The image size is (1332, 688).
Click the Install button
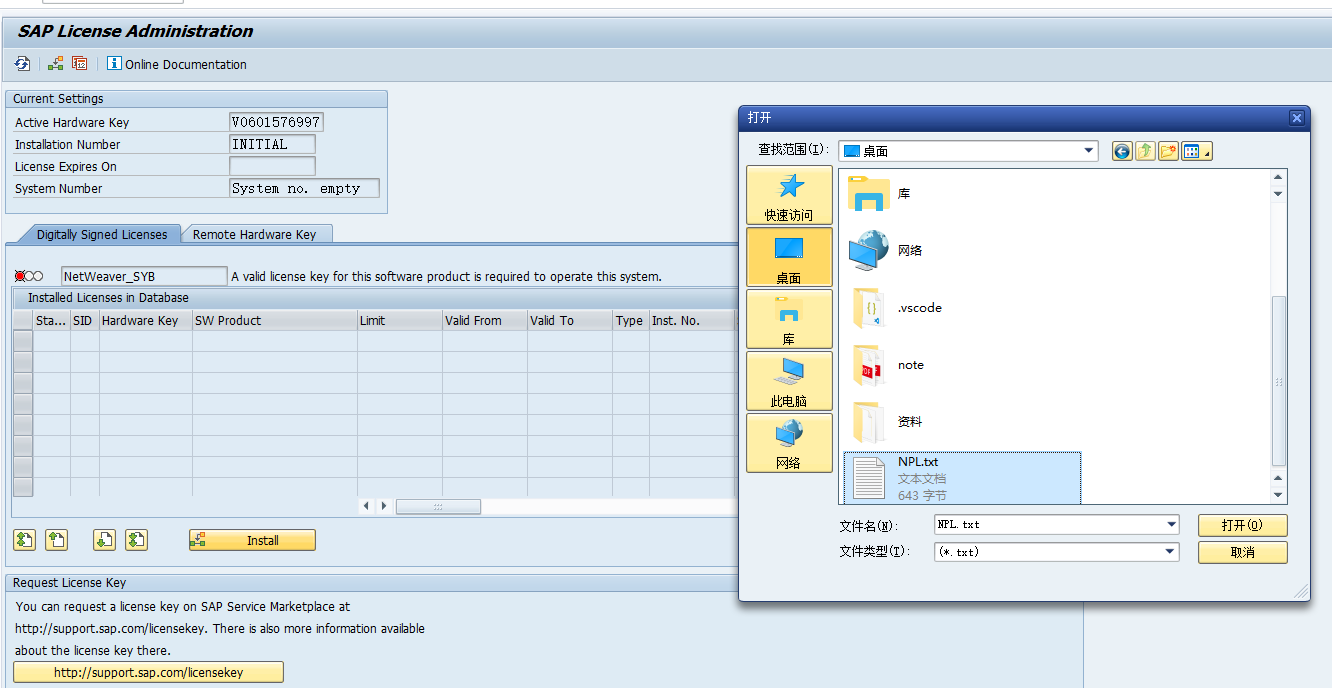tap(252, 540)
